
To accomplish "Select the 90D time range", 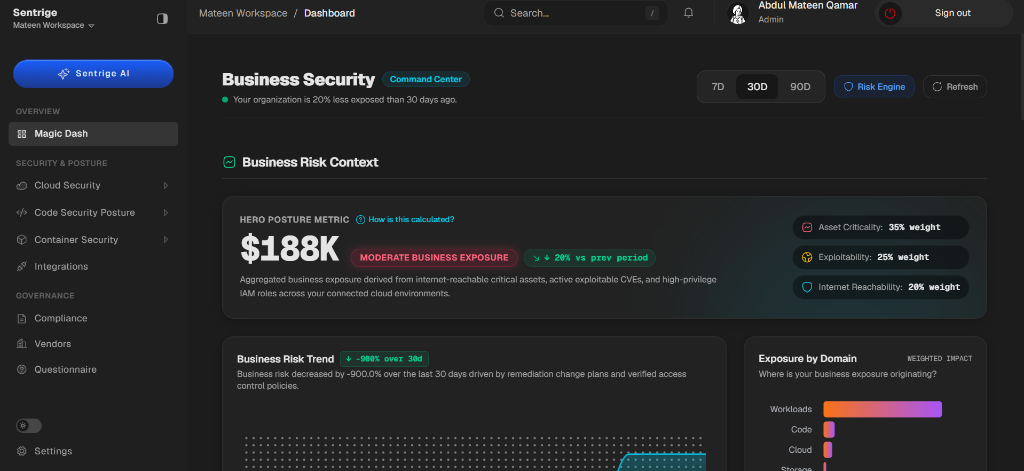I will click(x=800, y=87).
